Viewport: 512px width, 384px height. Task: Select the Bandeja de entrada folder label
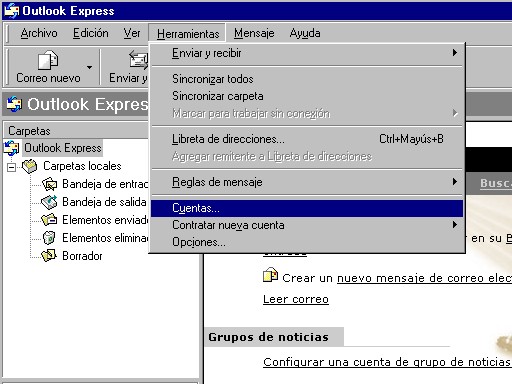[x=105, y=184]
